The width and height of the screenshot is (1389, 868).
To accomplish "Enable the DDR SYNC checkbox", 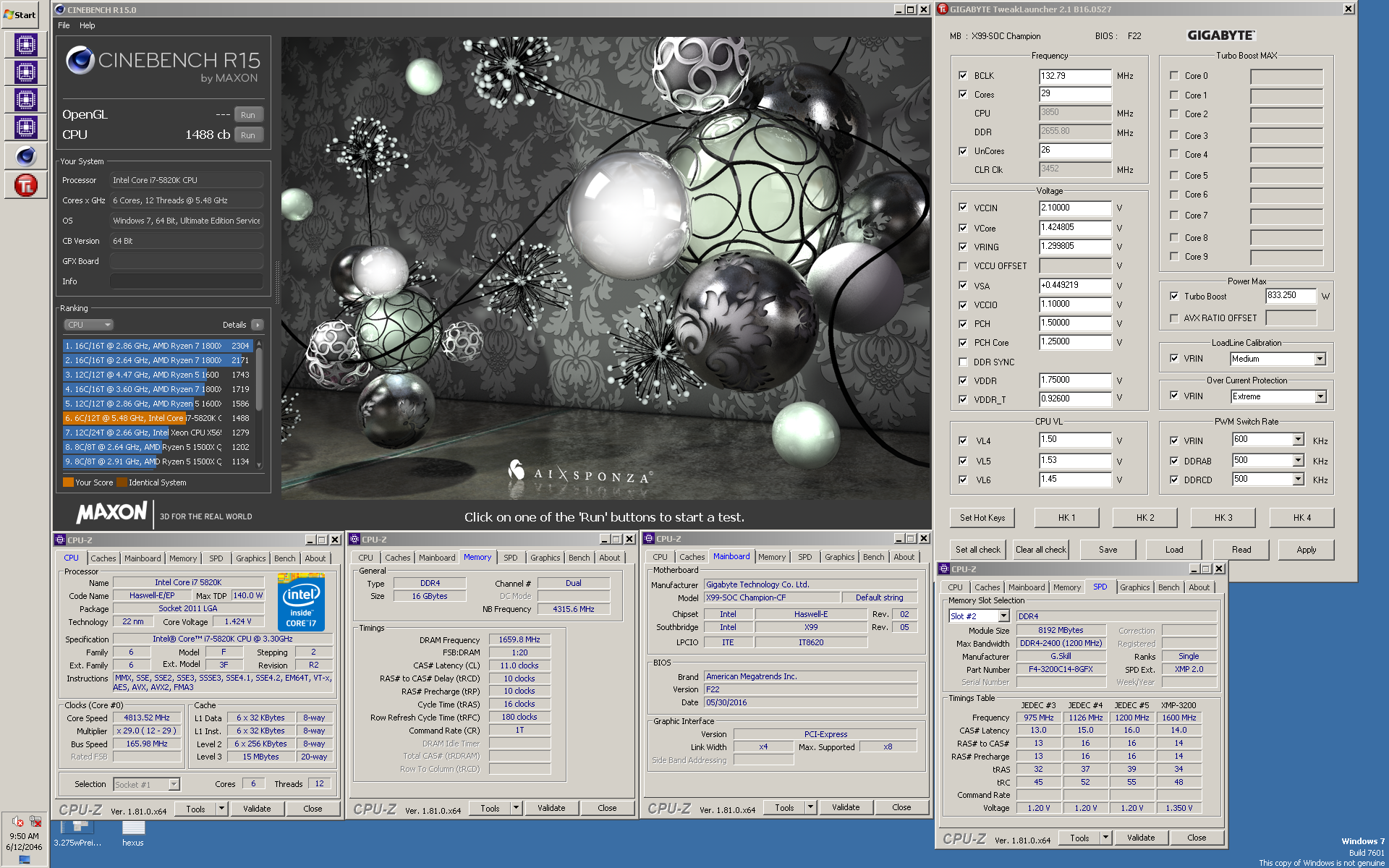I will pyautogui.click(x=963, y=362).
